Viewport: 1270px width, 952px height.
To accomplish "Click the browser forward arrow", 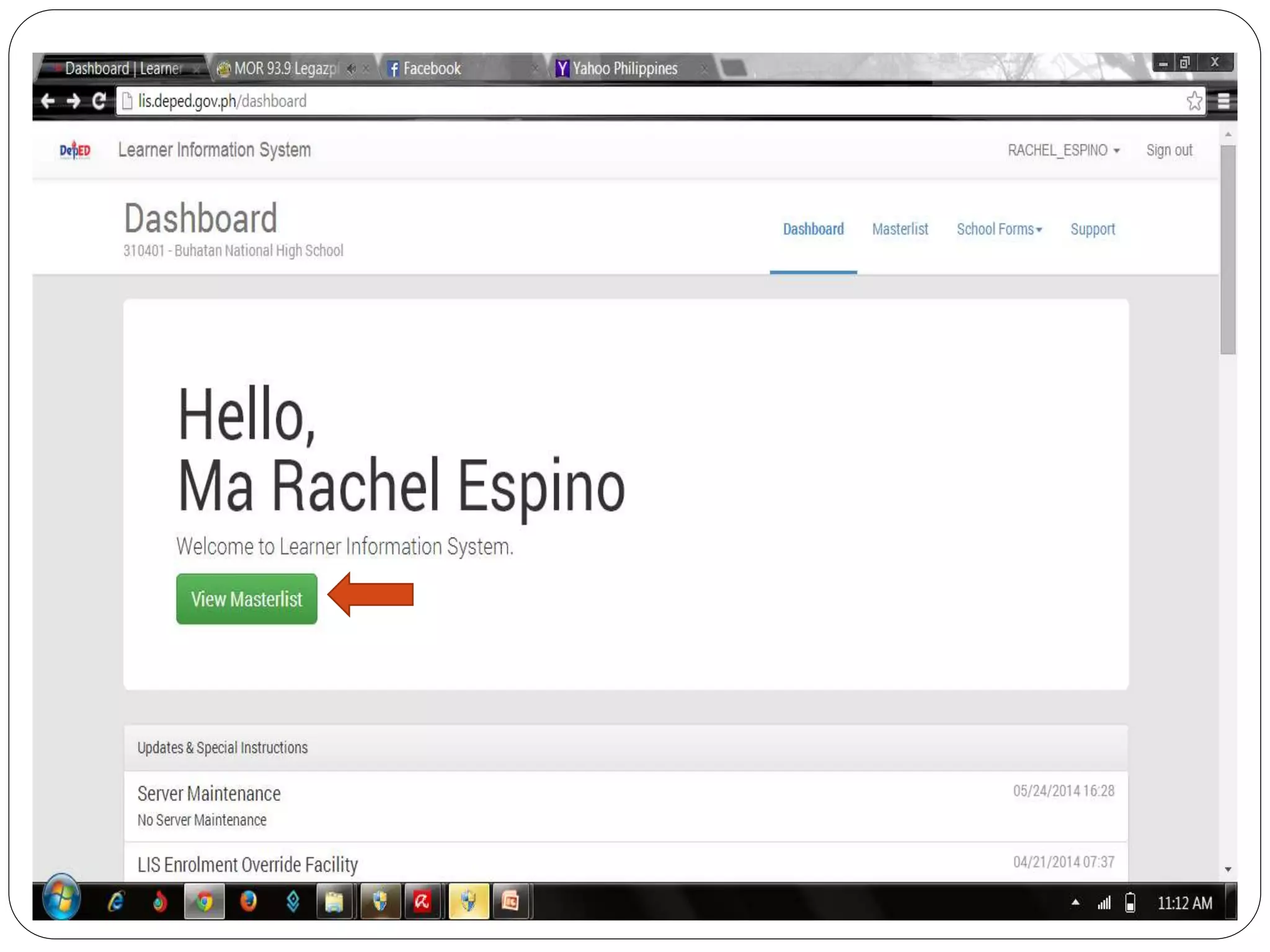I will coord(73,101).
